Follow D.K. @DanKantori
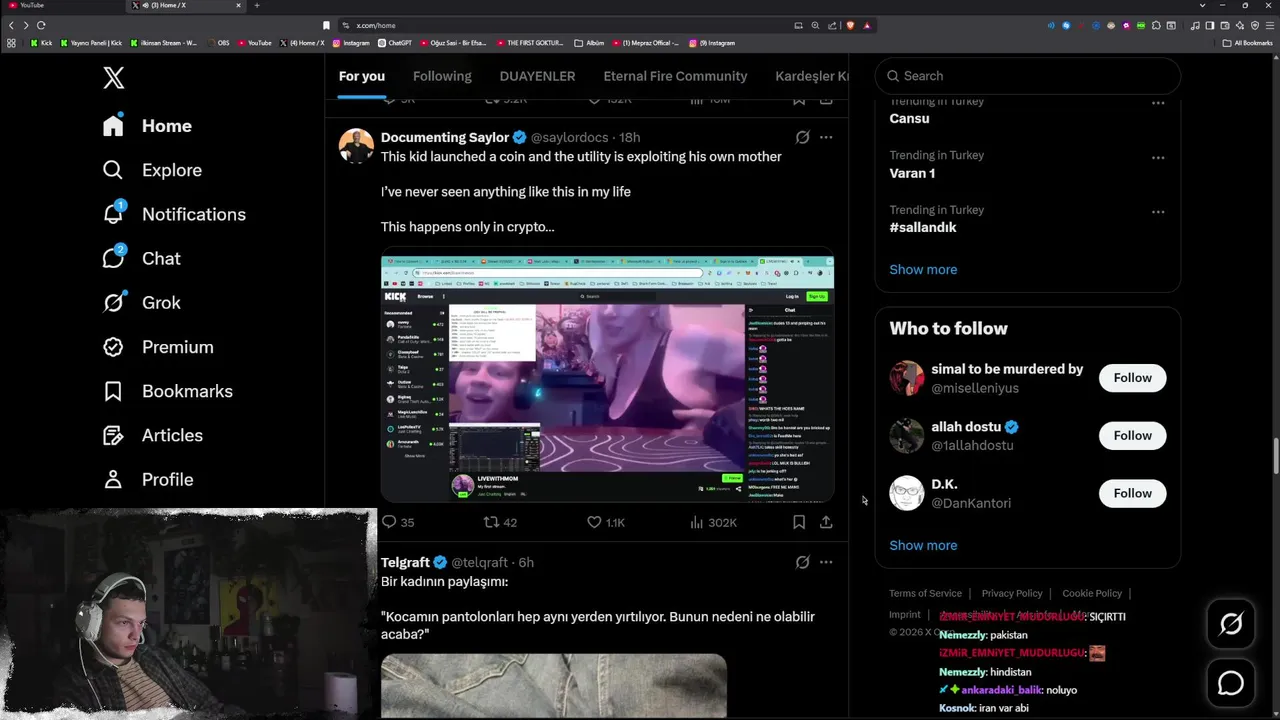The height and width of the screenshot is (720, 1280). tap(1133, 493)
